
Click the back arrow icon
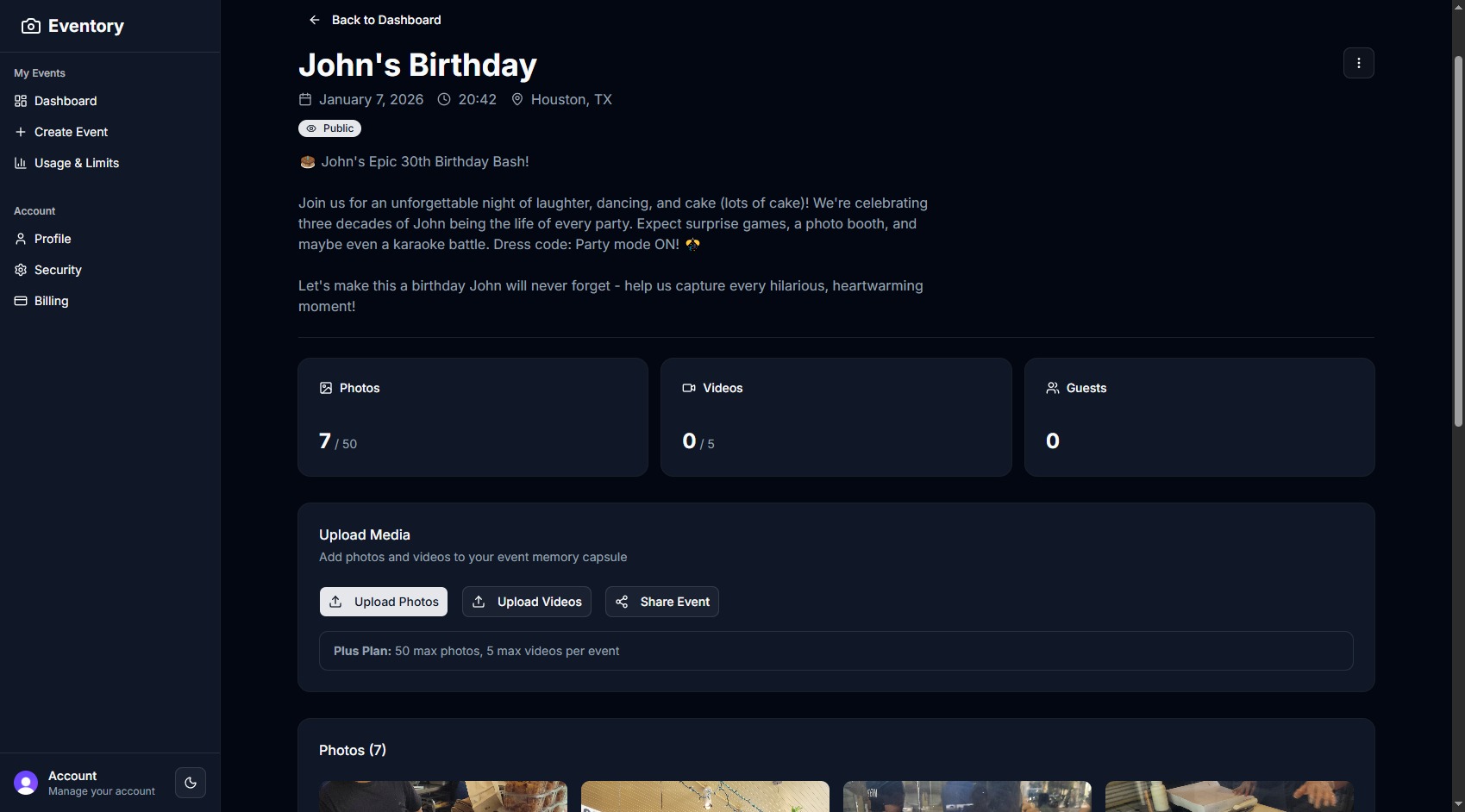(x=315, y=20)
